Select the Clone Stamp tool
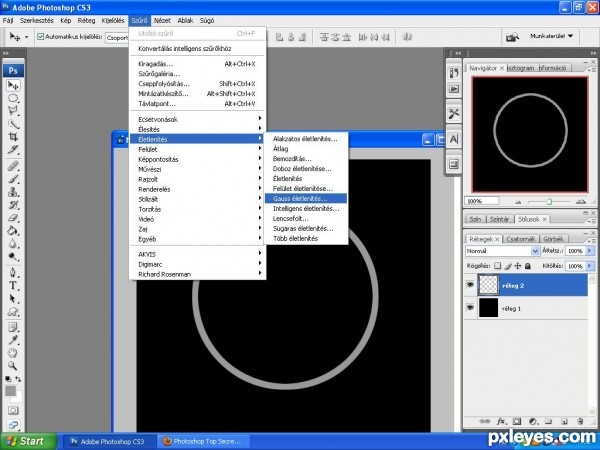The image size is (600, 450). click(13, 192)
